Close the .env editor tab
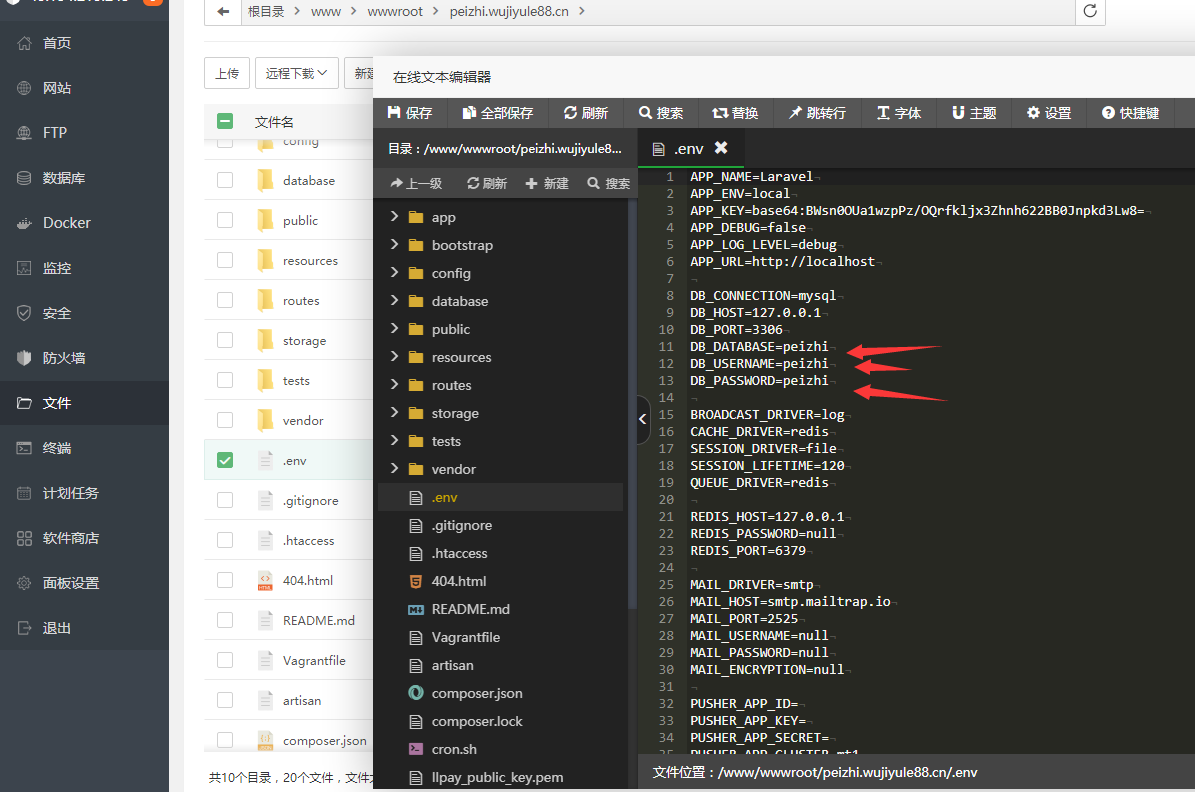The image size is (1195, 792). pyautogui.click(x=721, y=148)
